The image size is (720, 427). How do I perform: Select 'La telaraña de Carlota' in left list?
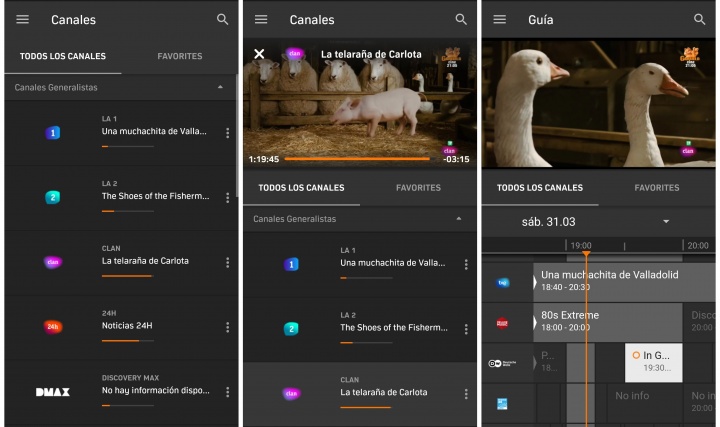pos(145,261)
